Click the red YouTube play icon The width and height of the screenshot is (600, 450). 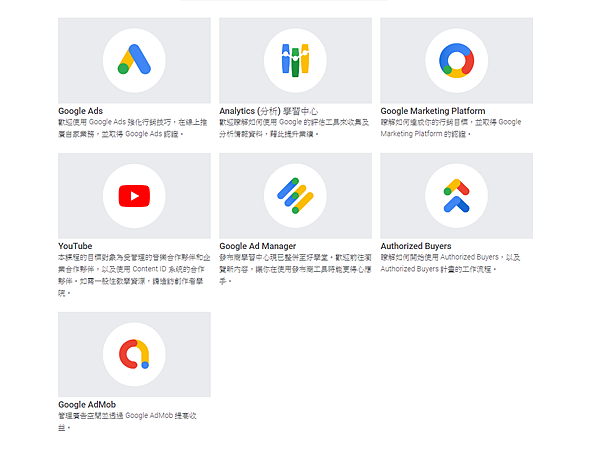[134, 196]
